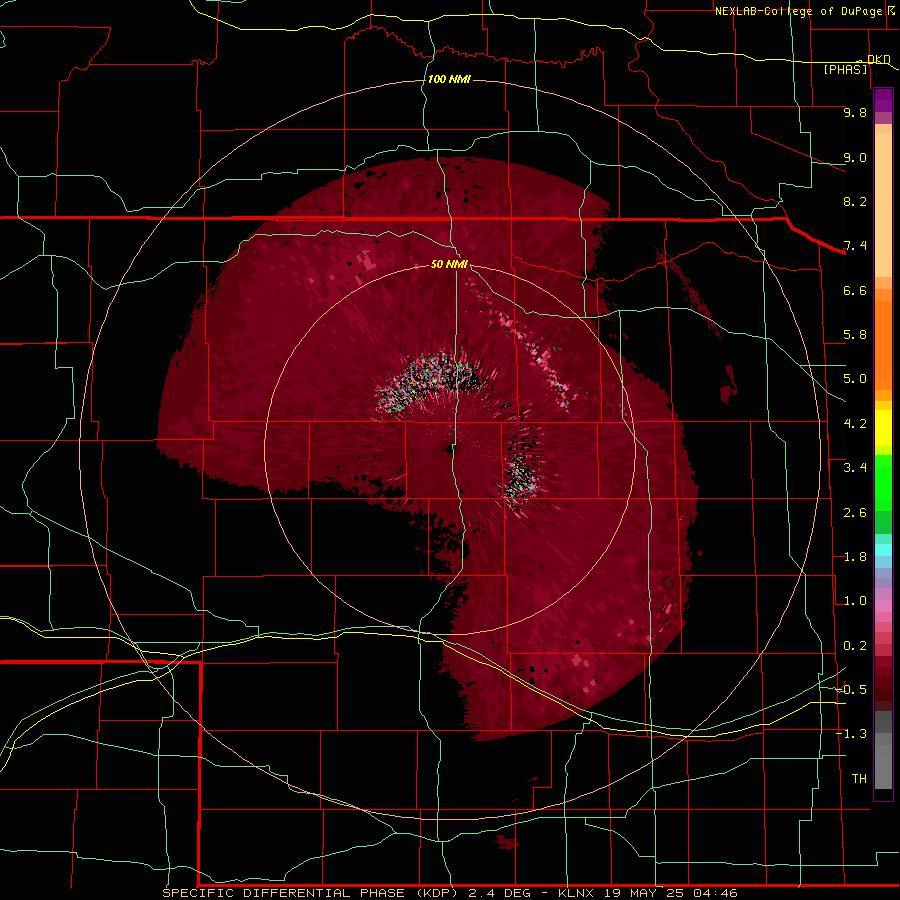Pick the yellow band on the color bar
Image resolution: width=900 pixels, height=900 pixels.
883,428
